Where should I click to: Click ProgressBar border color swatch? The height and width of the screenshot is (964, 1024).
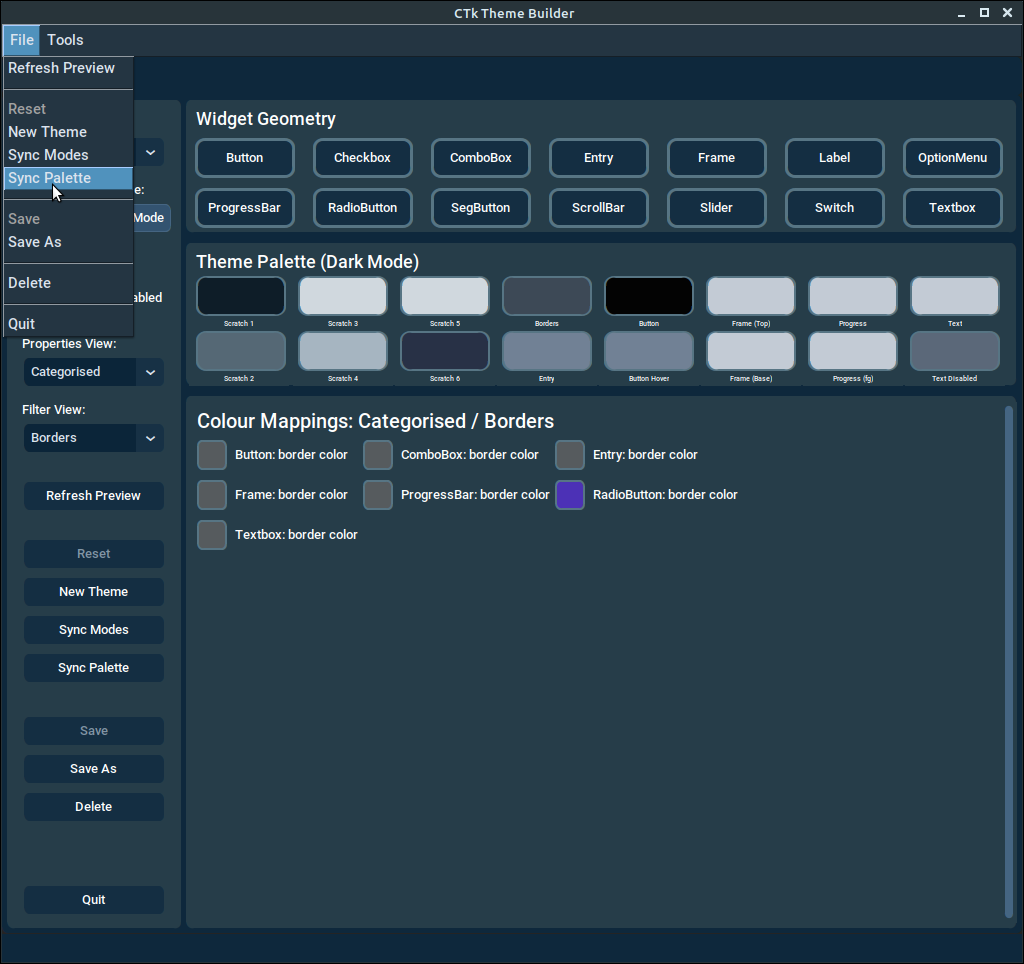click(377, 494)
